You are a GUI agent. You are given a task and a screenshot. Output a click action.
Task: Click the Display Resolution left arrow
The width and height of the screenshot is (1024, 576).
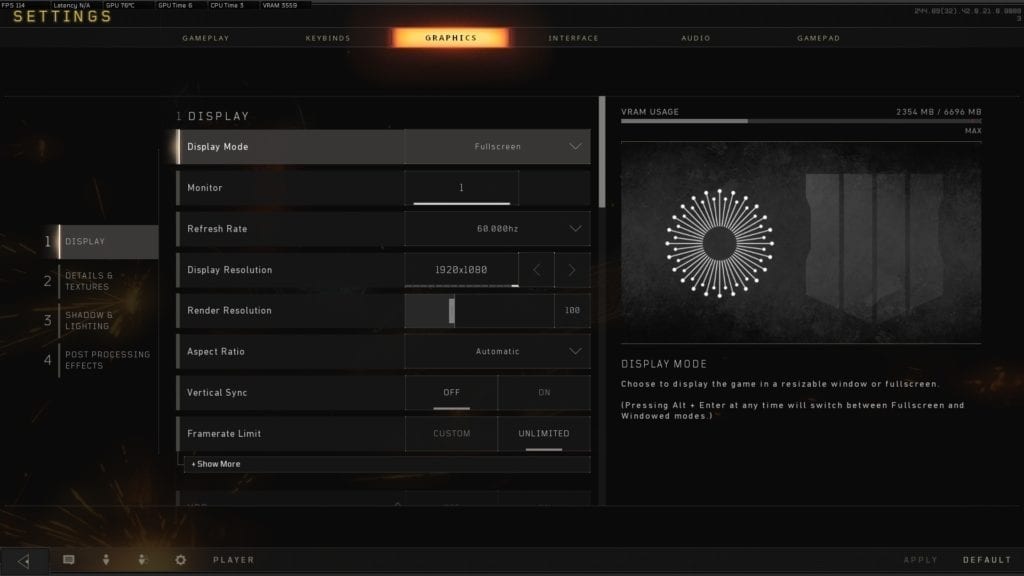pyautogui.click(x=537, y=270)
